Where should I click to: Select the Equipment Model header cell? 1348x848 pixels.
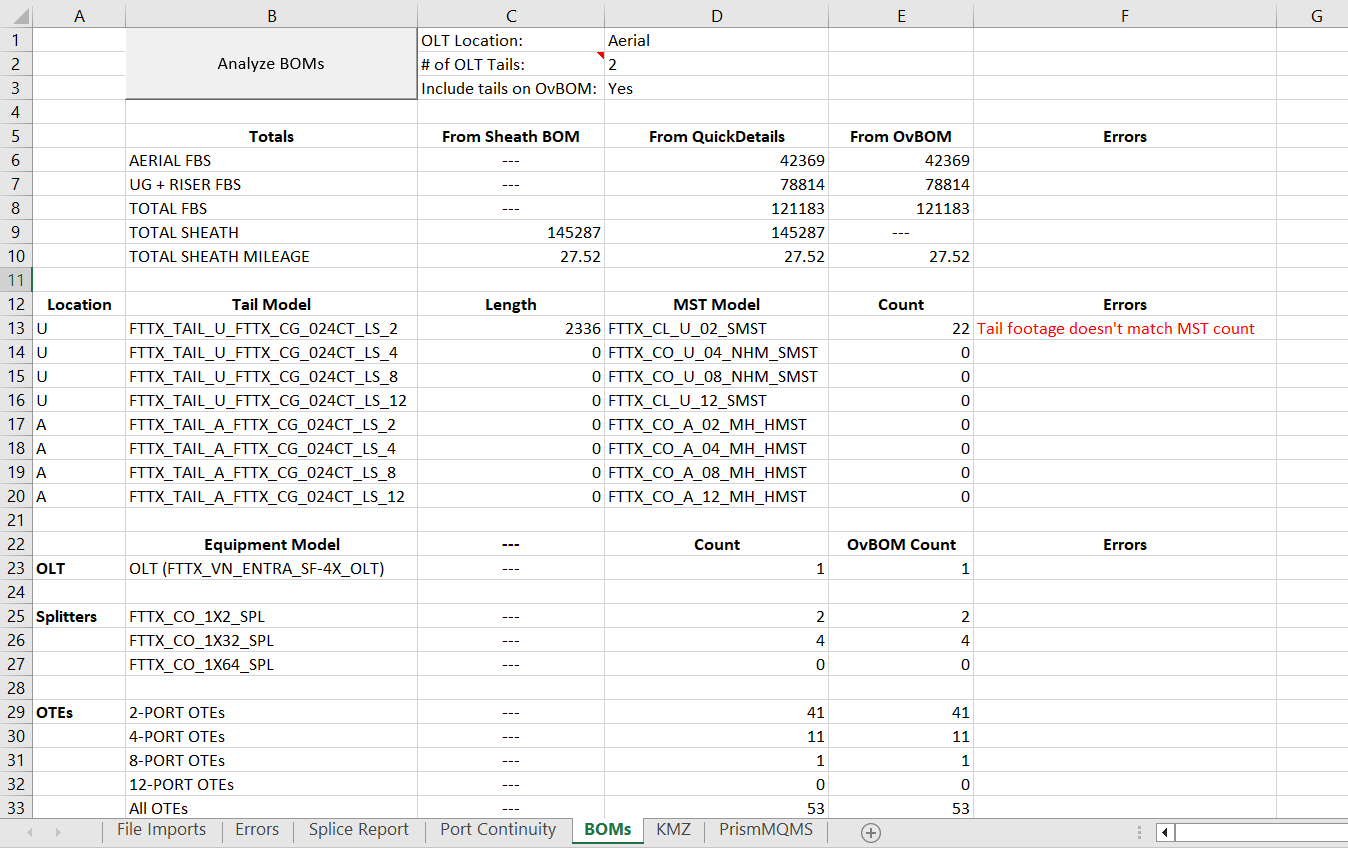click(x=271, y=545)
